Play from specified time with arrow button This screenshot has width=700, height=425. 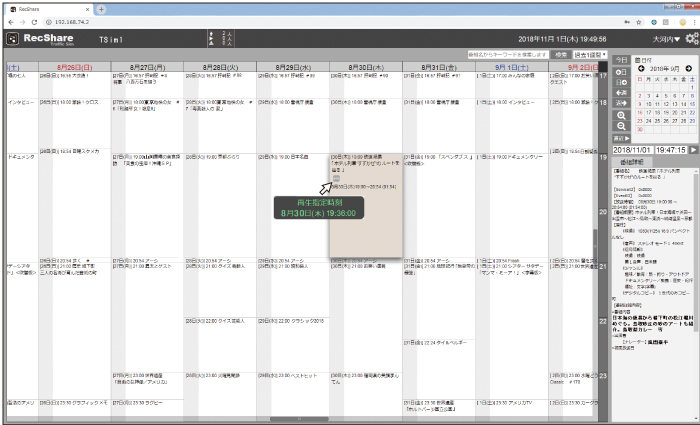[x=693, y=149]
